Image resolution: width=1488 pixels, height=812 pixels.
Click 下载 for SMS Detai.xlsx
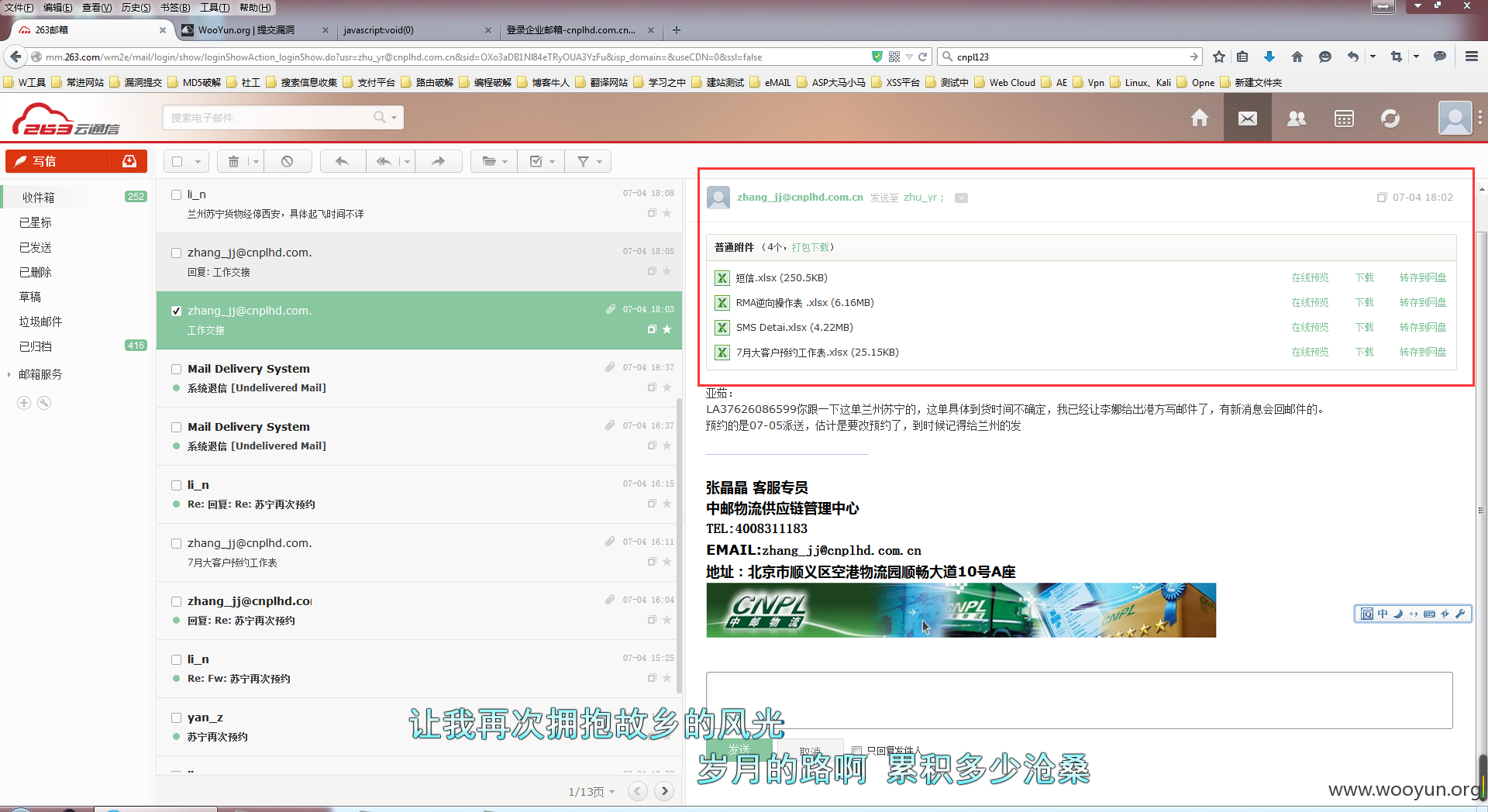1364,327
